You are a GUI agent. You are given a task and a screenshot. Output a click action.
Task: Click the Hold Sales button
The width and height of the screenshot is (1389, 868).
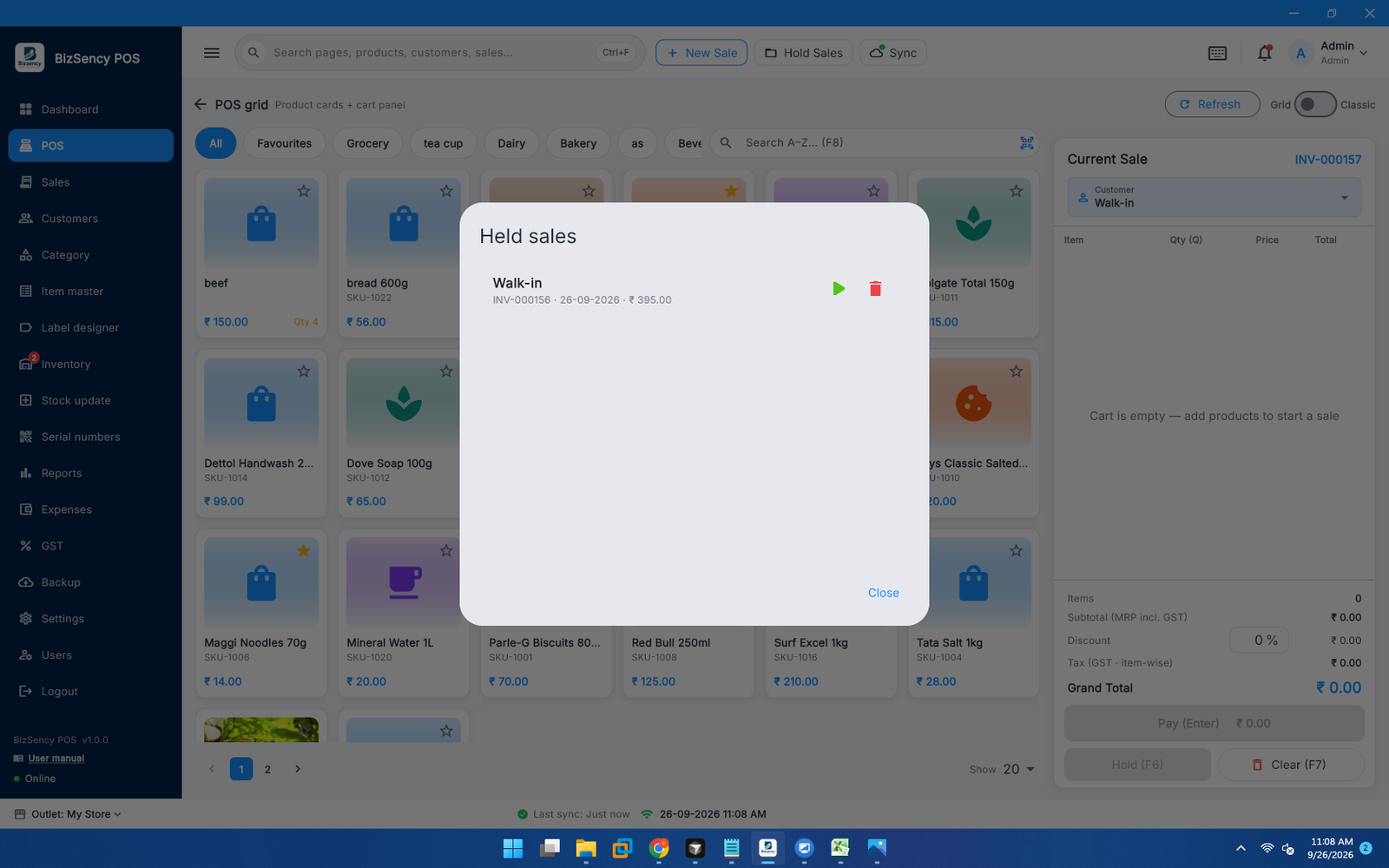804,53
